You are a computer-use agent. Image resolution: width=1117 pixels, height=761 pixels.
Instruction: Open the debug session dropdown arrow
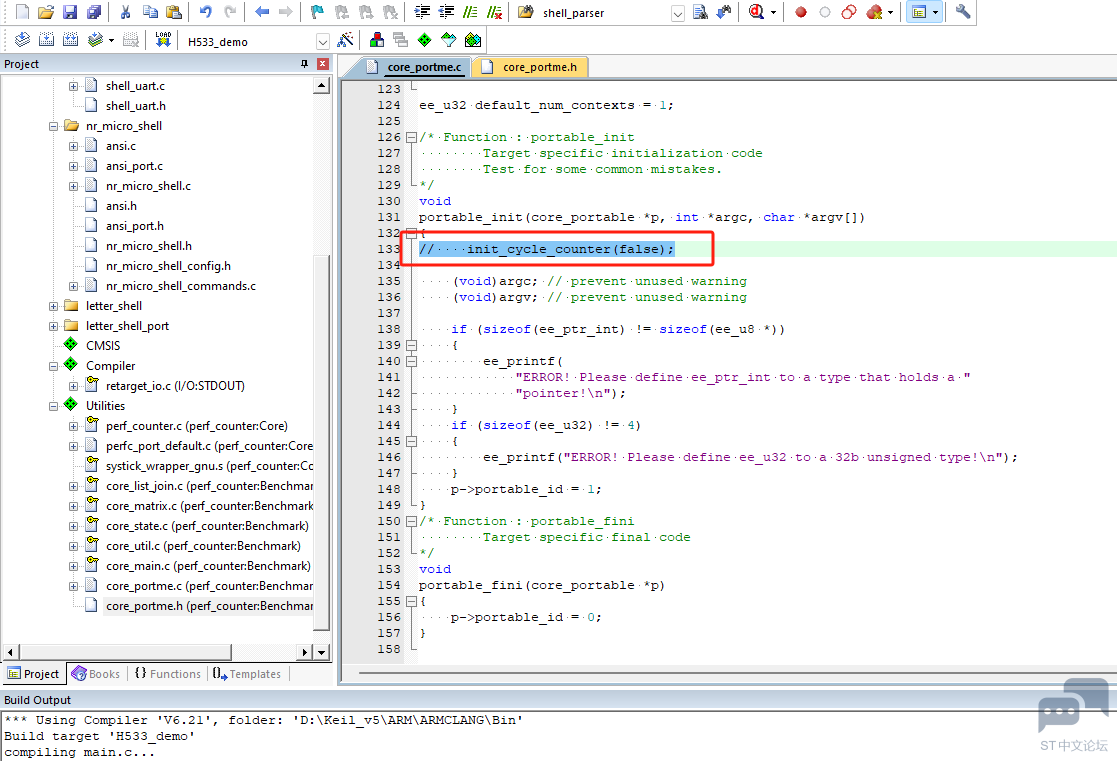click(x=773, y=12)
